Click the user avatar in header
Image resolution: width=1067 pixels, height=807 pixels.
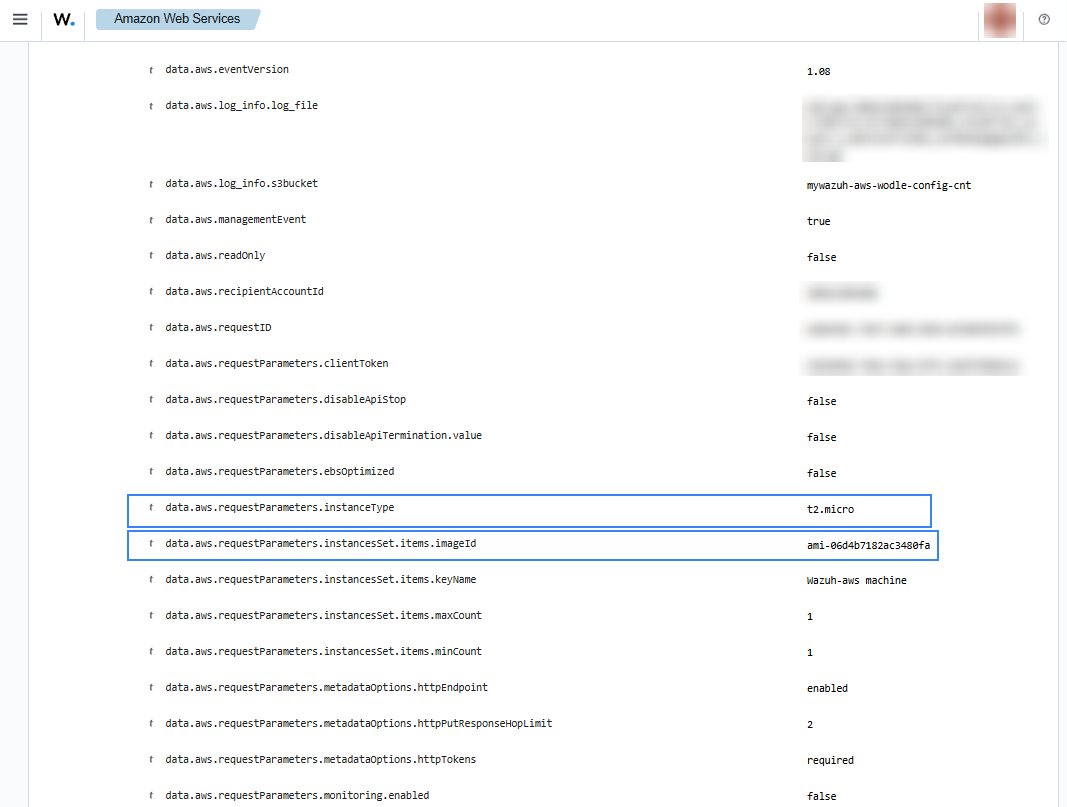pyautogui.click(x=1000, y=20)
